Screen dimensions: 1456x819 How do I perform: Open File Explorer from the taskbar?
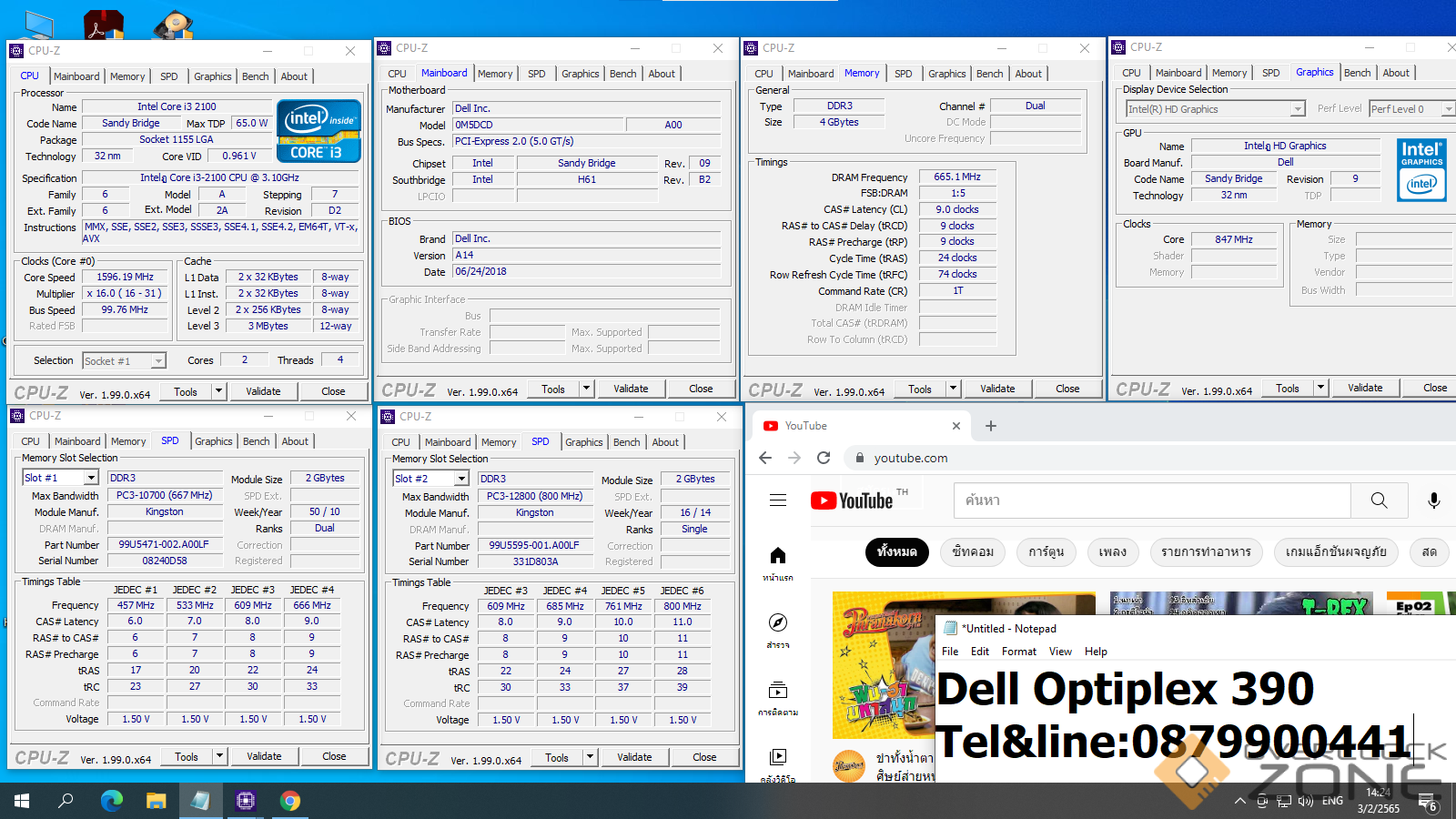(x=157, y=801)
